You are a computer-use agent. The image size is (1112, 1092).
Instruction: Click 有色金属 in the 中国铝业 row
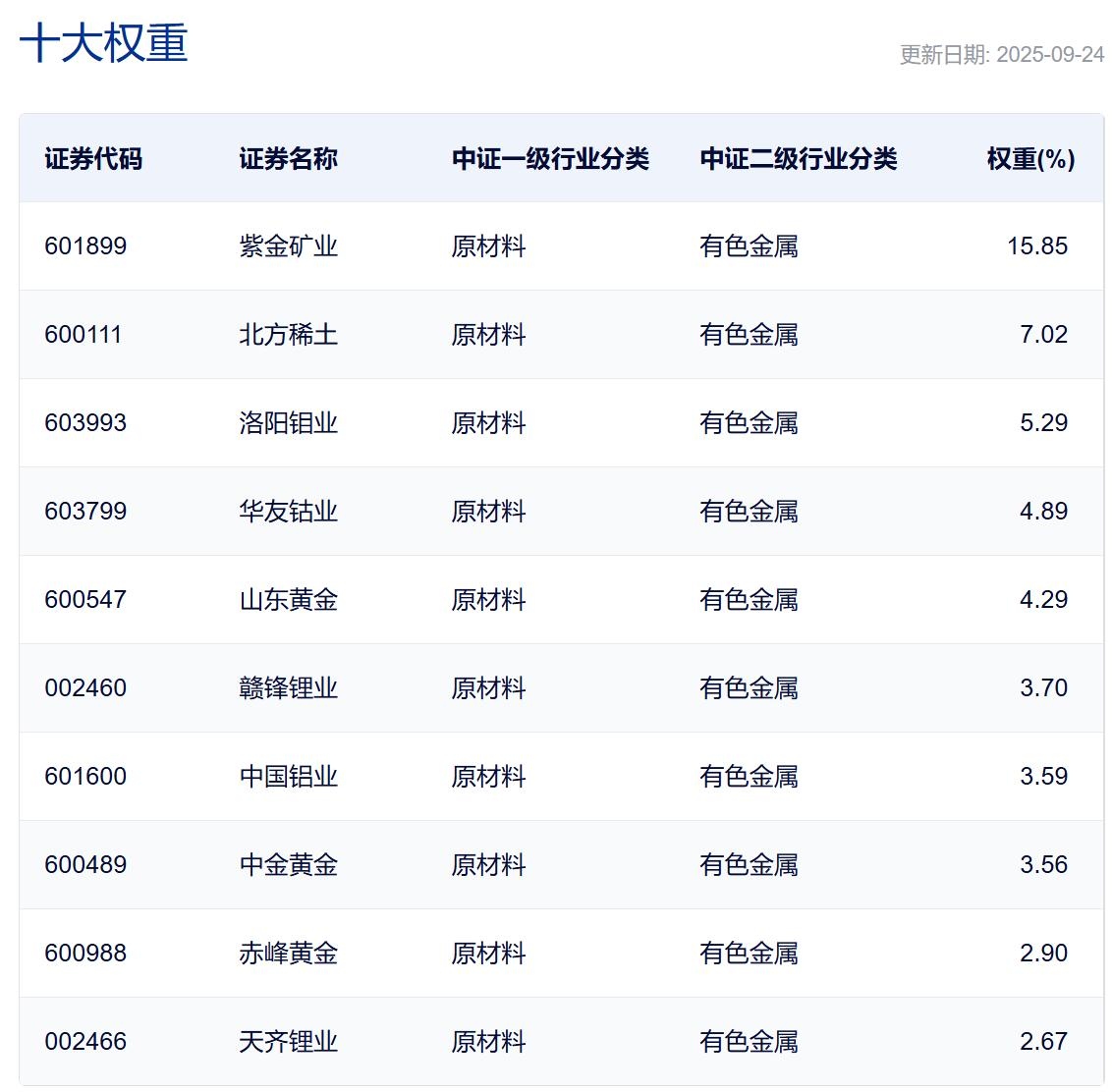(x=749, y=777)
